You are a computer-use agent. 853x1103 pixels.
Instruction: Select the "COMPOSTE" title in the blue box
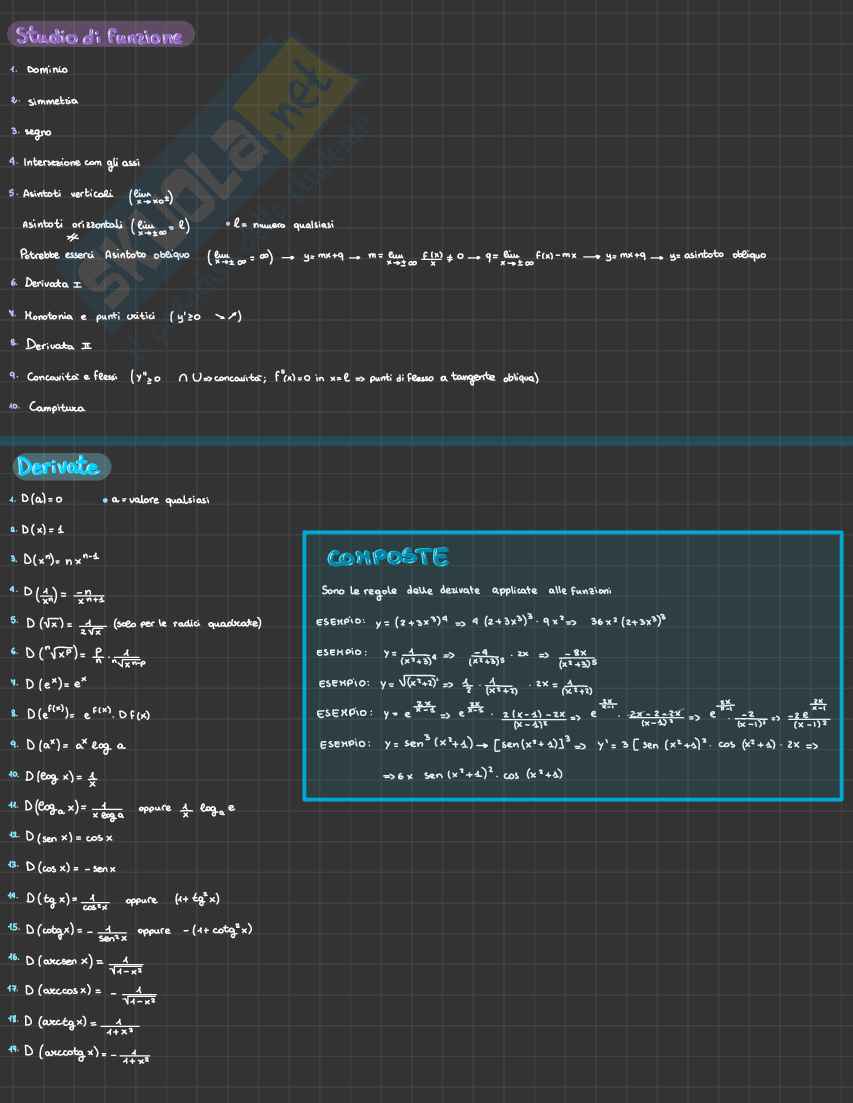click(x=387, y=557)
